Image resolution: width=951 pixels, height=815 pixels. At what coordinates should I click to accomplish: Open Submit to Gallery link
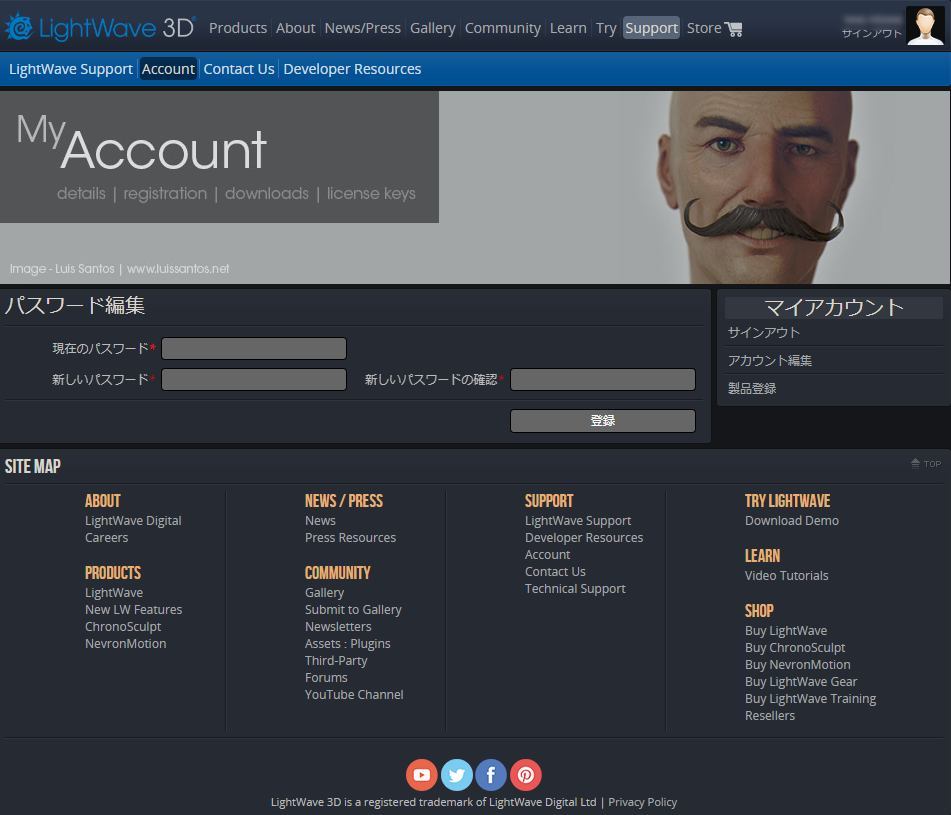point(354,609)
